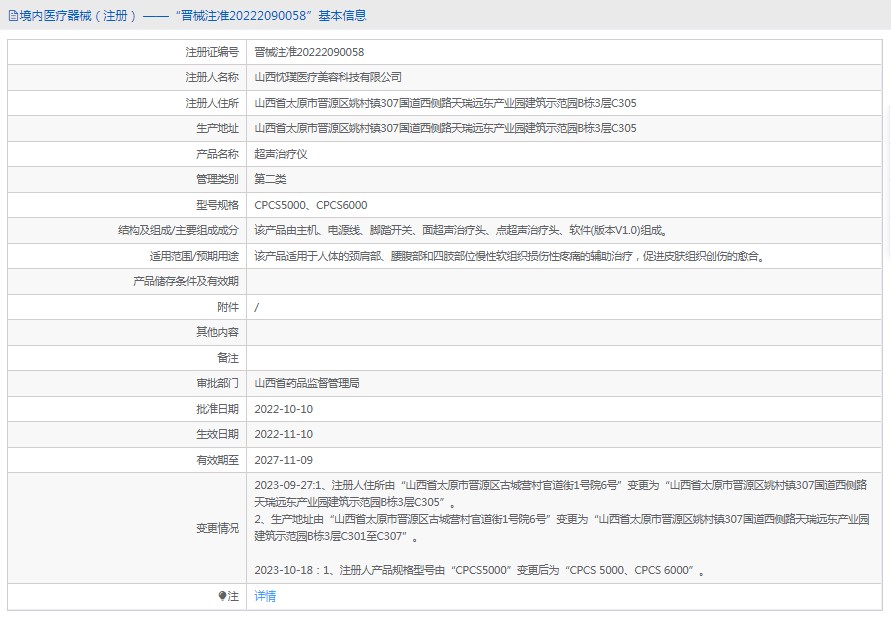Click management category 第二类
891x617 pixels.
click(x=270, y=180)
